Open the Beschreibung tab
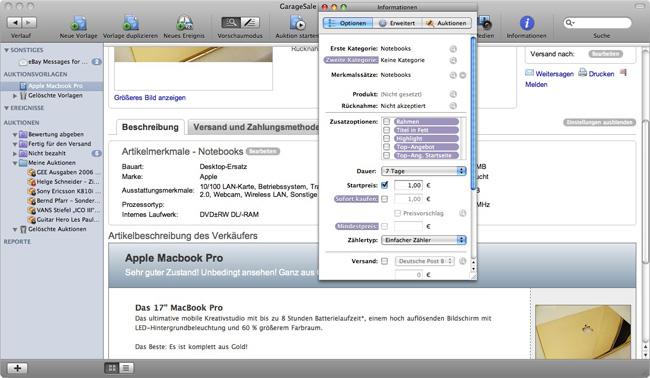 point(150,127)
